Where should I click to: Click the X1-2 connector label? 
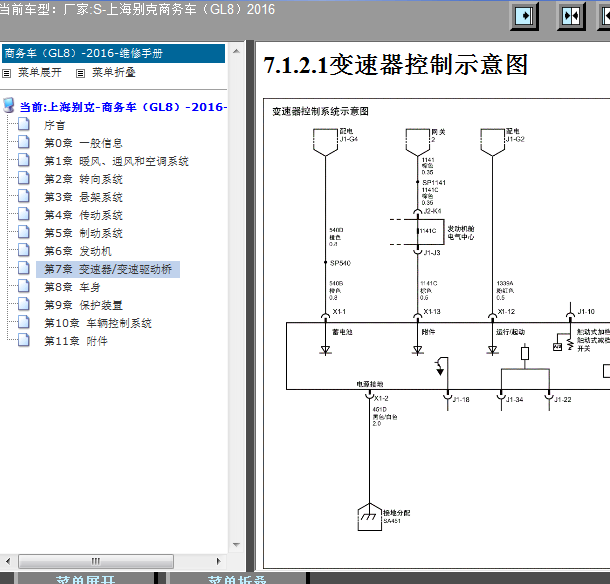tap(381, 398)
